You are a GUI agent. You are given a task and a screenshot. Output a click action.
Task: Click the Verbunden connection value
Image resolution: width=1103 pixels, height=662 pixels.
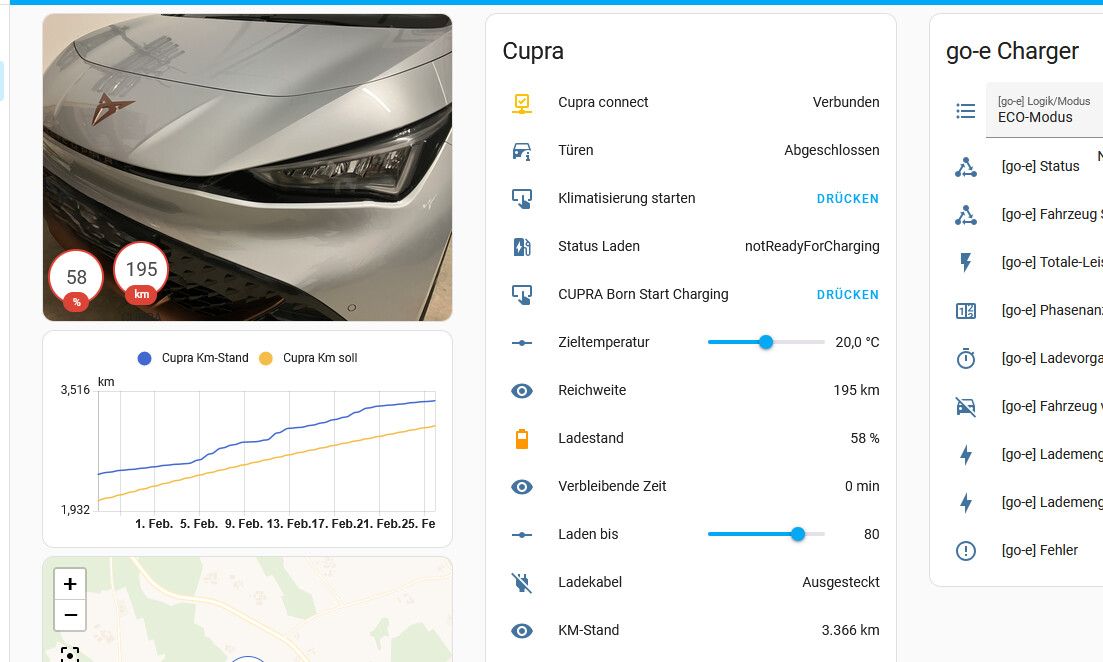click(846, 103)
